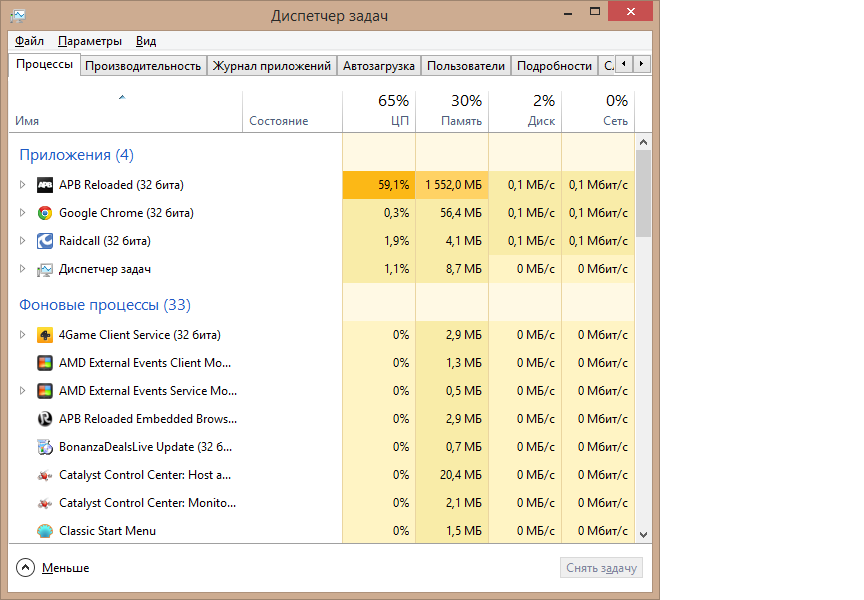Click the 1,9% CPU cell
Image resolution: width=864 pixels, height=600 pixels.
pos(379,241)
